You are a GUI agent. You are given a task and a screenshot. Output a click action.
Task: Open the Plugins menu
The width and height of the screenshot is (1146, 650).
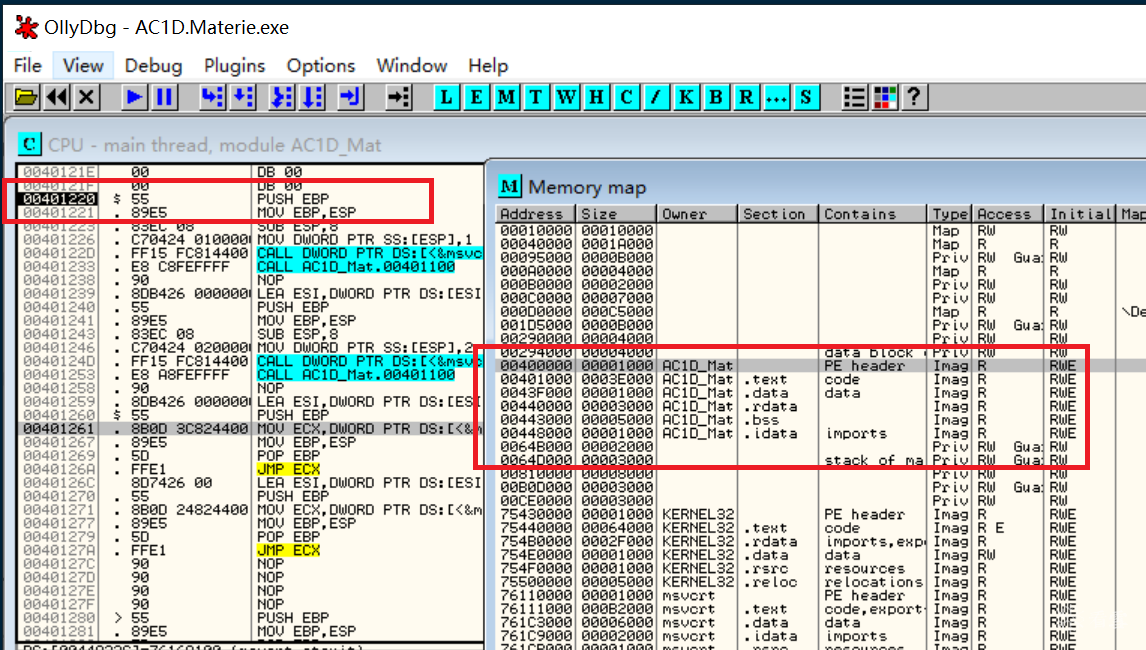point(235,66)
